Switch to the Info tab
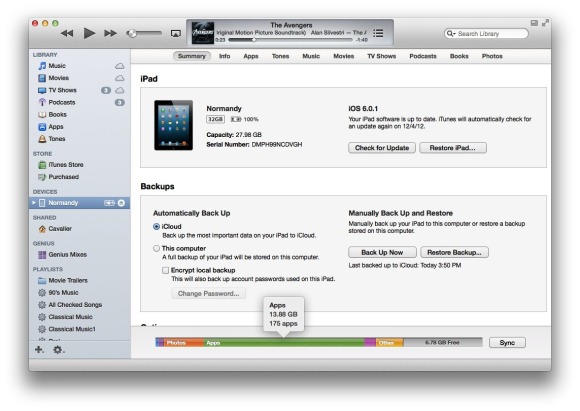Image resolution: width=580 pixels, height=411 pixels. [225, 56]
